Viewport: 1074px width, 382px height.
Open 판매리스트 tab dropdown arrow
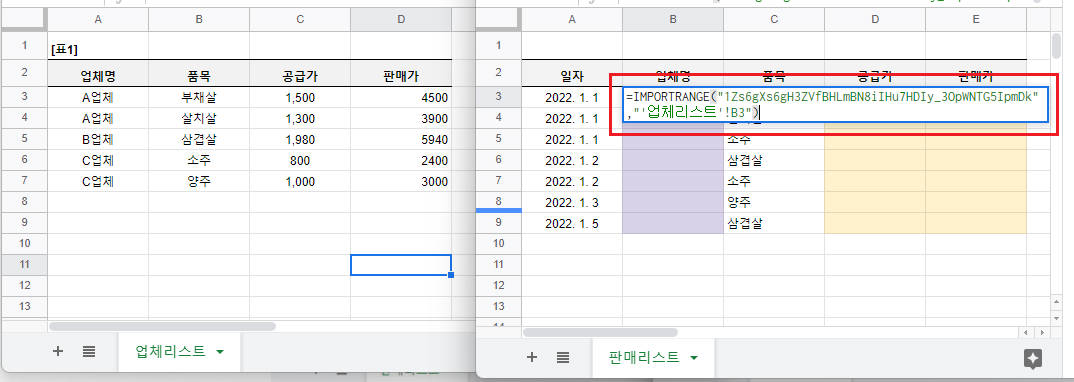tap(694, 357)
